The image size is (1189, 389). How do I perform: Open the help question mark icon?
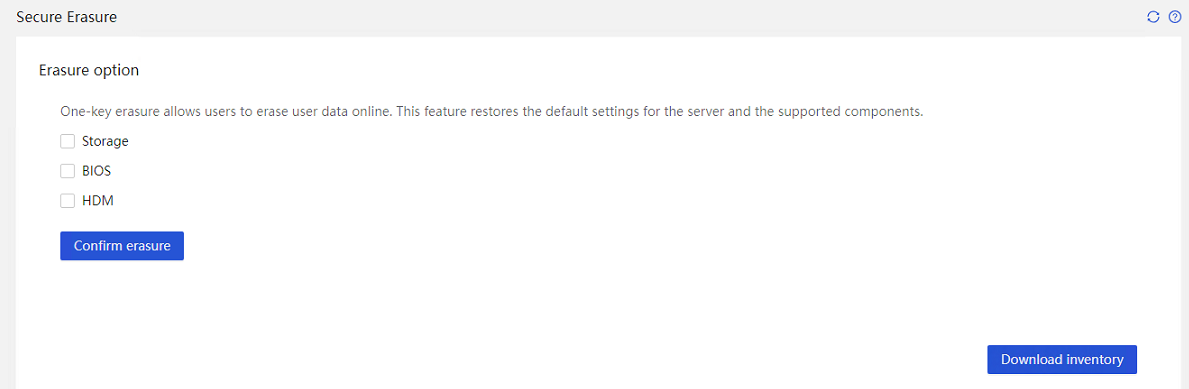click(1175, 17)
